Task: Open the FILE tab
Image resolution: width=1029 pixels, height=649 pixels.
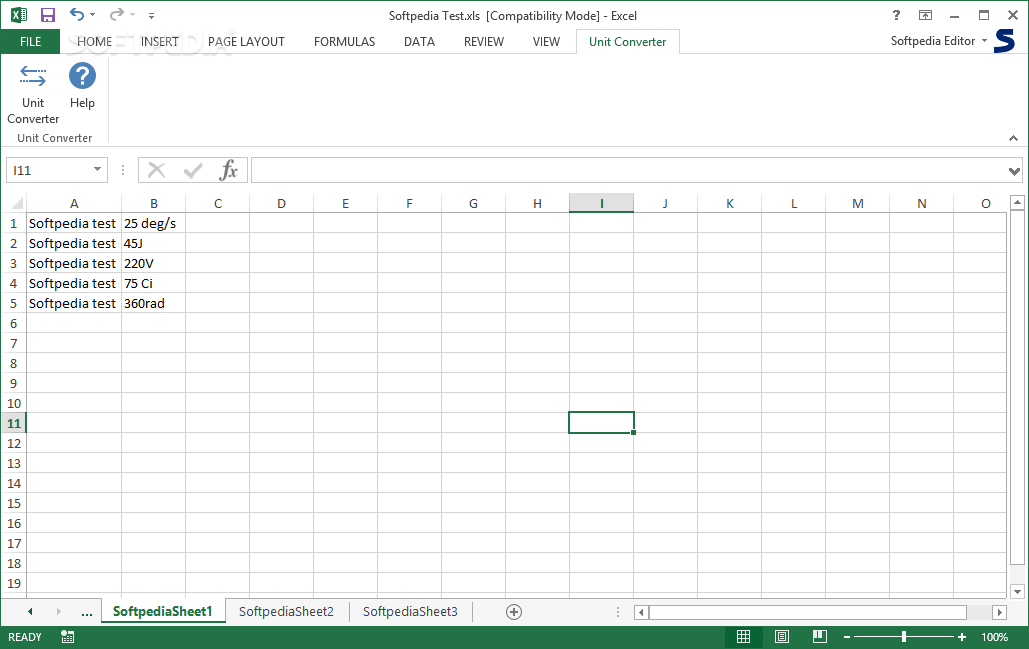Action: pos(30,41)
